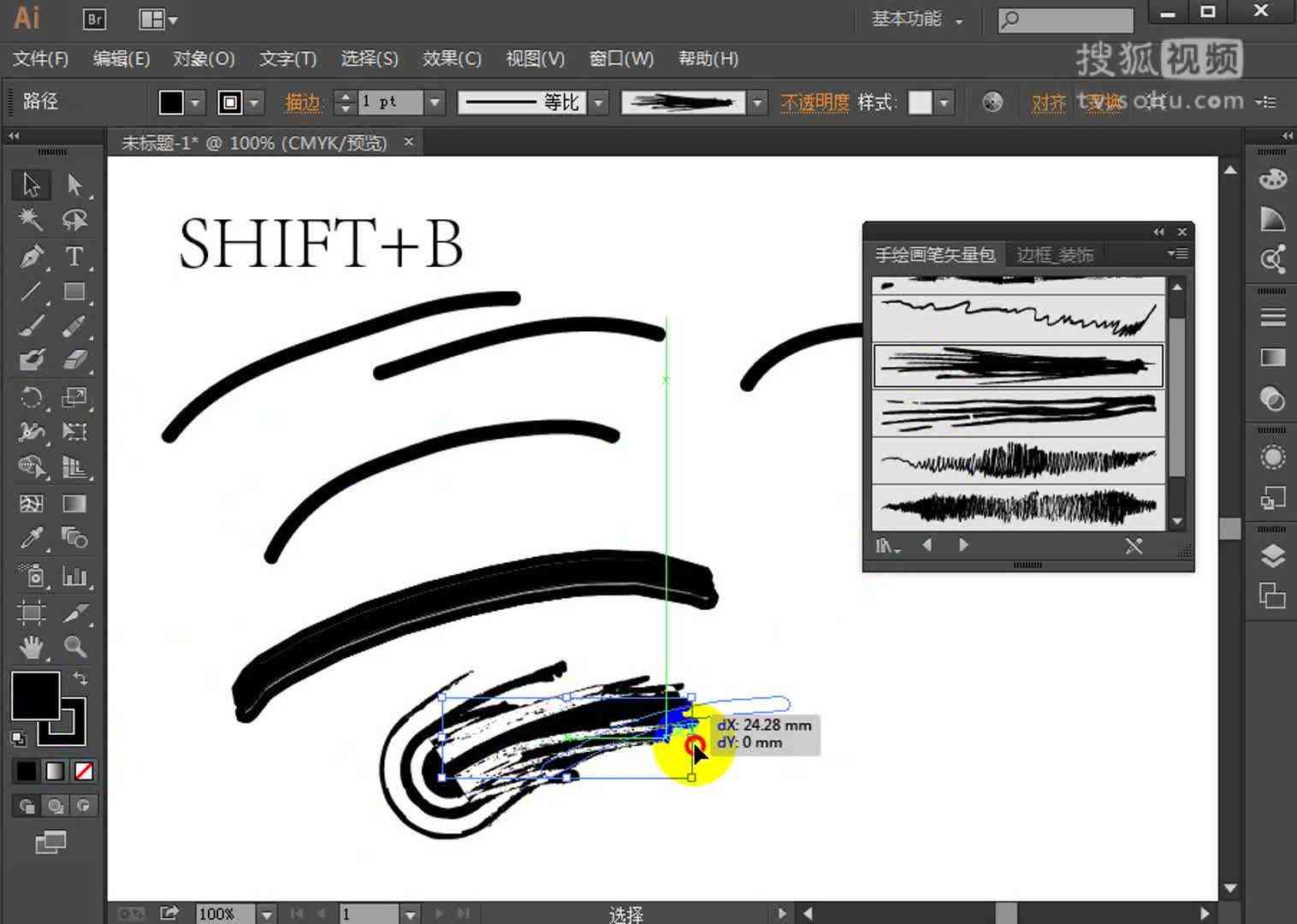Image resolution: width=1297 pixels, height=924 pixels.
Task: Switch to 边框_装饰 brush tab
Action: tap(1055, 255)
